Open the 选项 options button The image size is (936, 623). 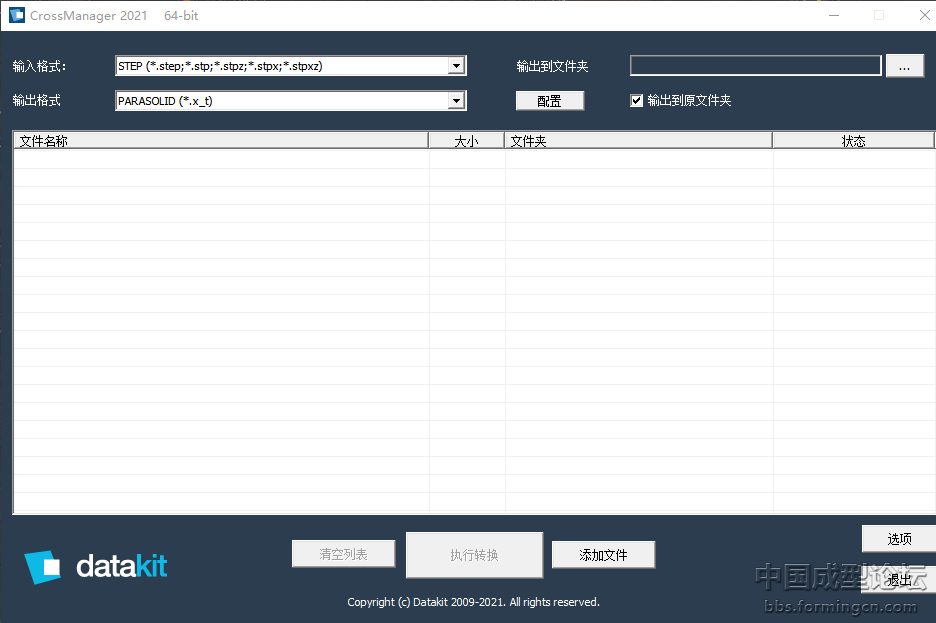[898, 539]
